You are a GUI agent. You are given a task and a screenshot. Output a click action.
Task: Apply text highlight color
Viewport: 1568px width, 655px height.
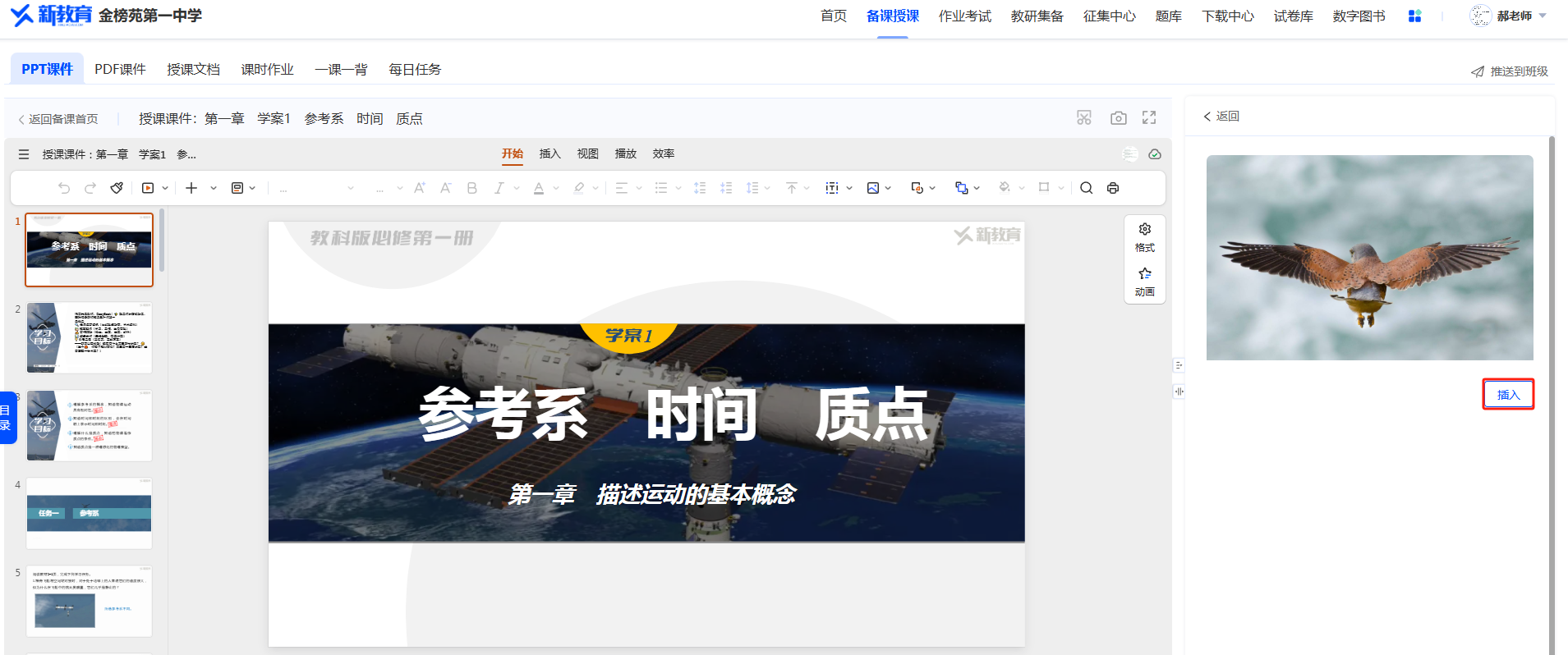579,188
